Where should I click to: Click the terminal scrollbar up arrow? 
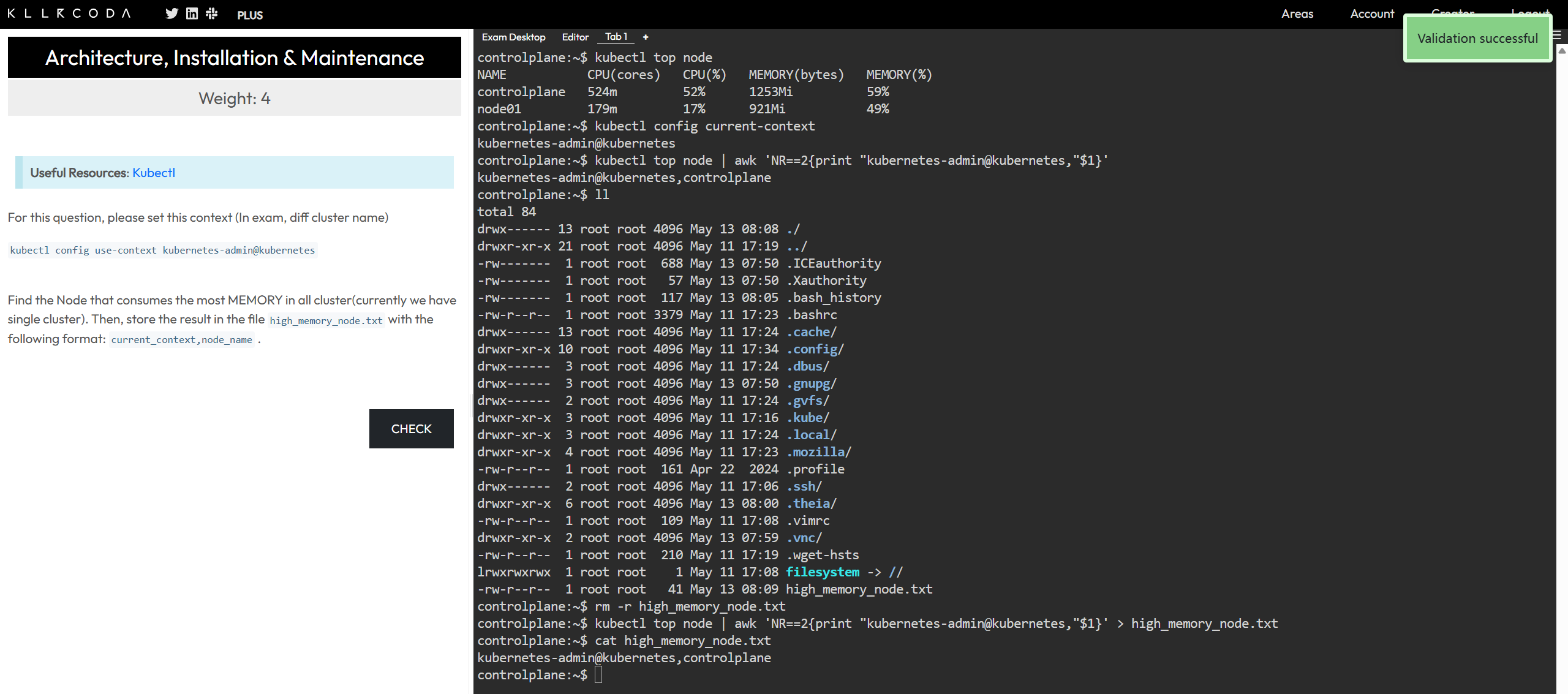(1561, 51)
